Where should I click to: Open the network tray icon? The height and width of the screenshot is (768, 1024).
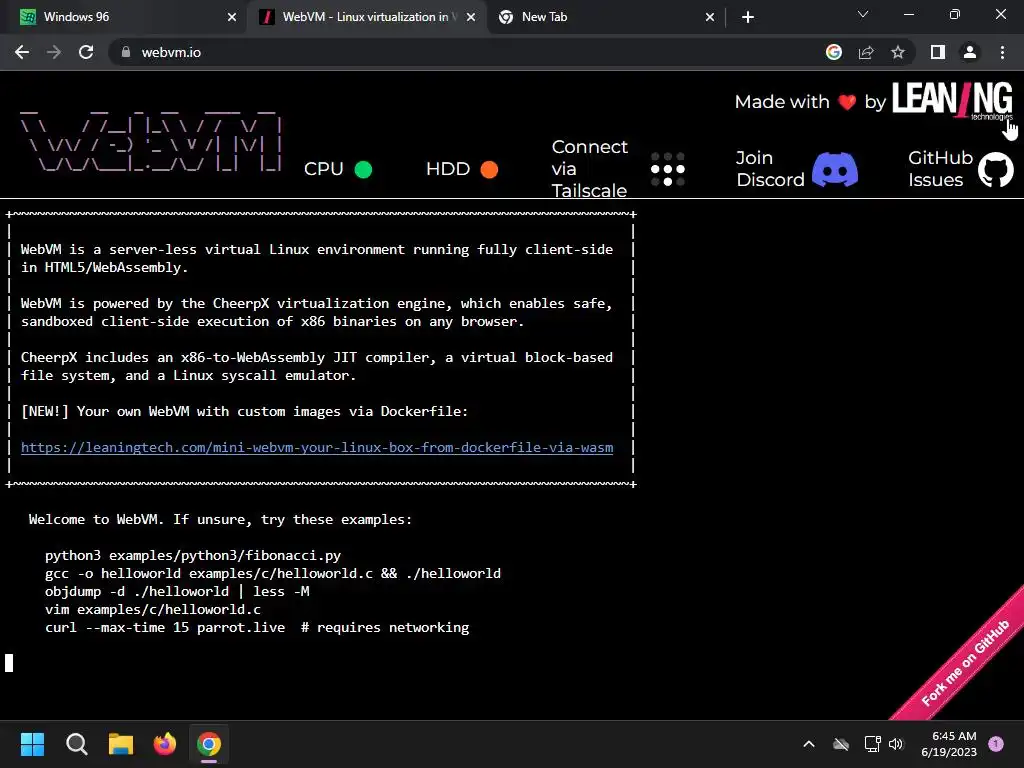(x=872, y=744)
